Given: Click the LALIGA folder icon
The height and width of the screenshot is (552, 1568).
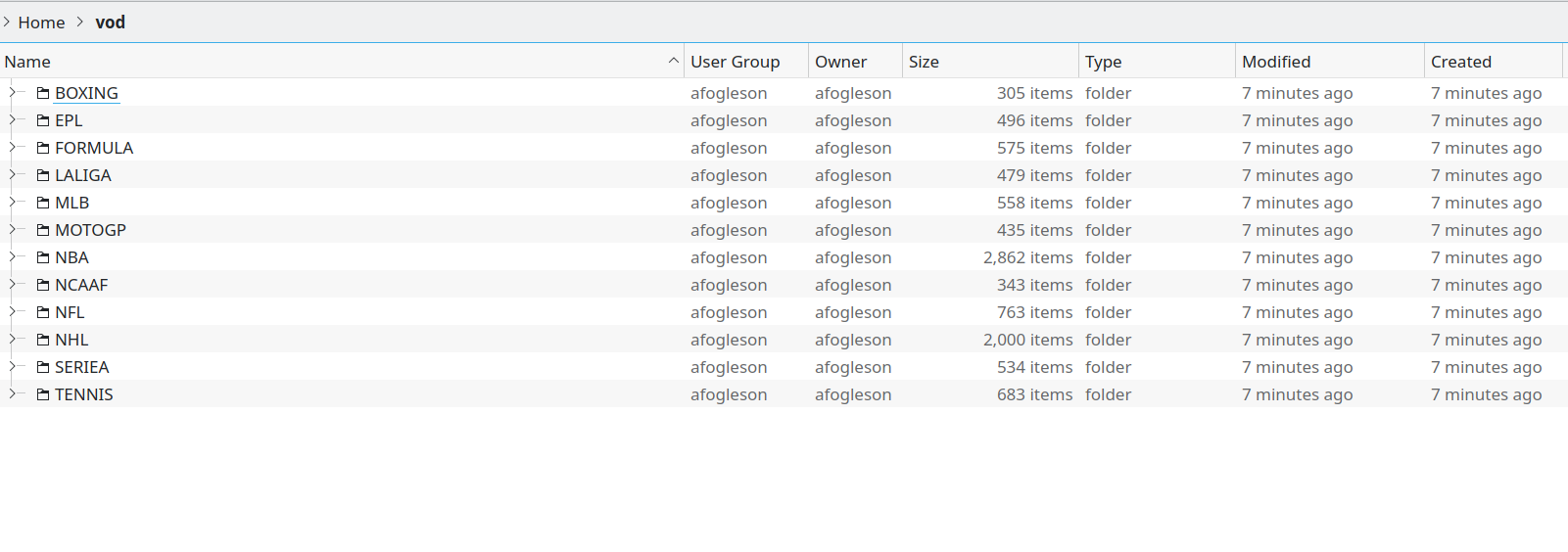Looking at the screenshot, I should coord(43,175).
